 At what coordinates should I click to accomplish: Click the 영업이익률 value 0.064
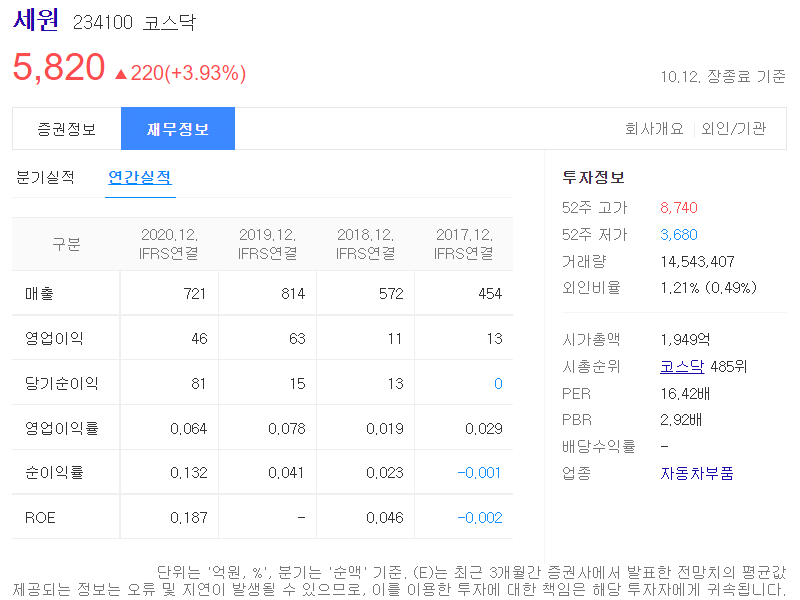tap(188, 429)
